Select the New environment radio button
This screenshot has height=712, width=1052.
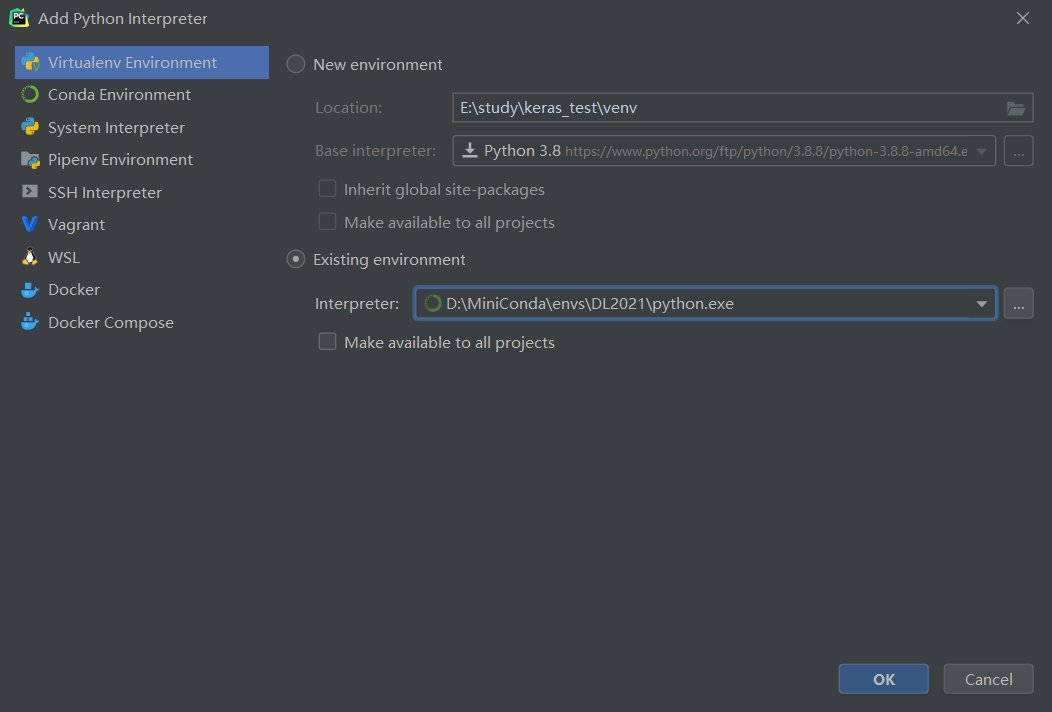pos(296,64)
